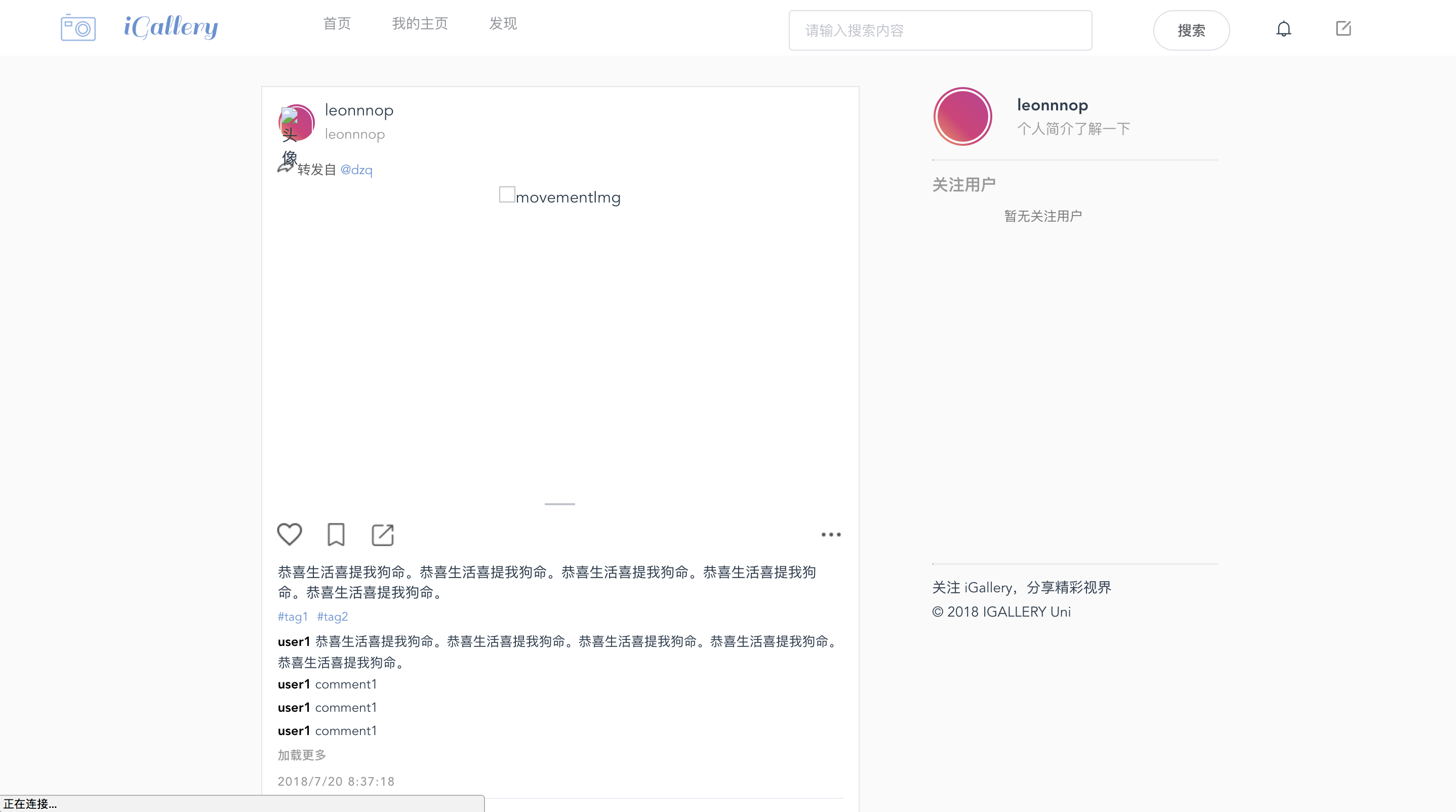Focus the search input field

tap(940, 30)
